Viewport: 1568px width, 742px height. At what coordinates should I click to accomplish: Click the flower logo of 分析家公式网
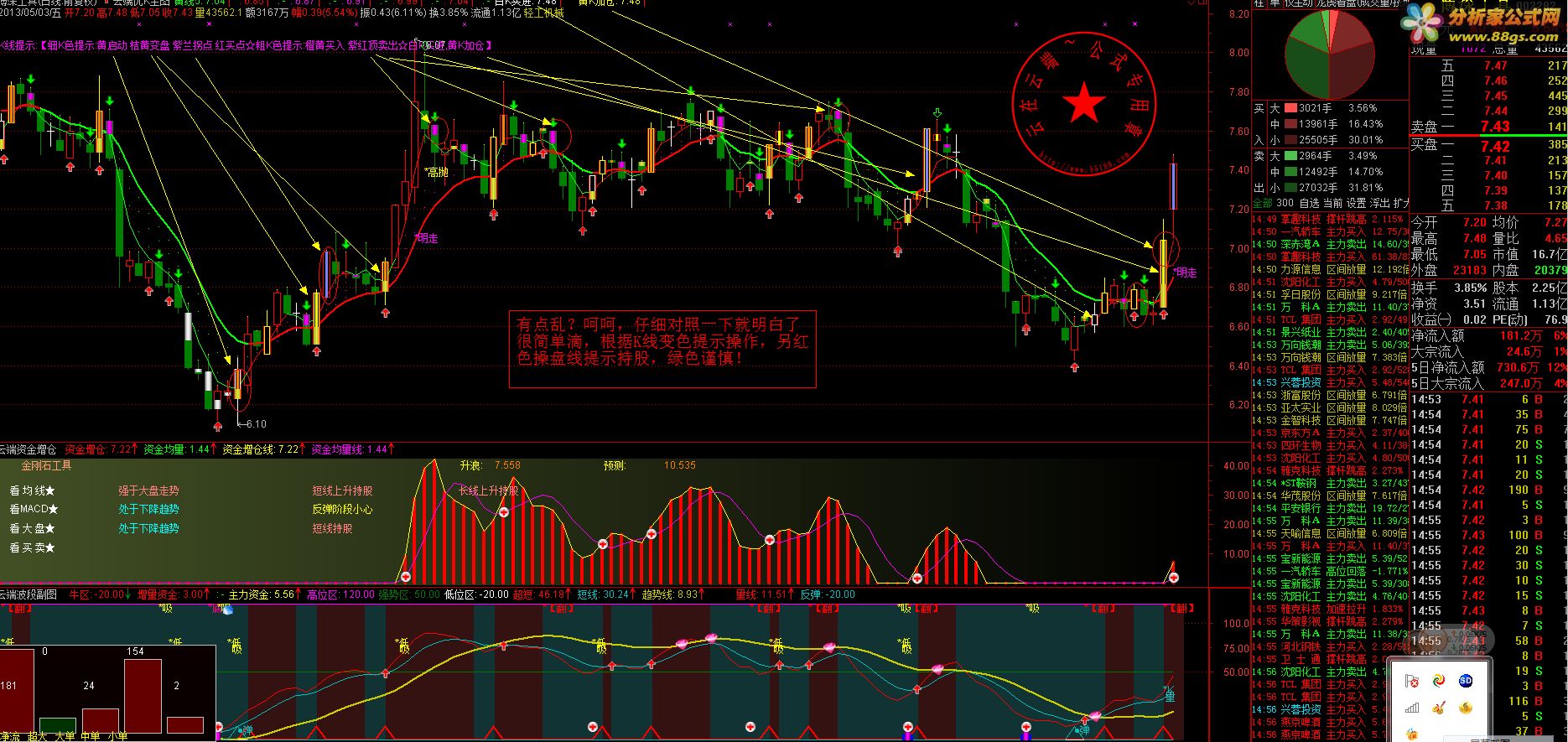click(x=1424, y=23)
